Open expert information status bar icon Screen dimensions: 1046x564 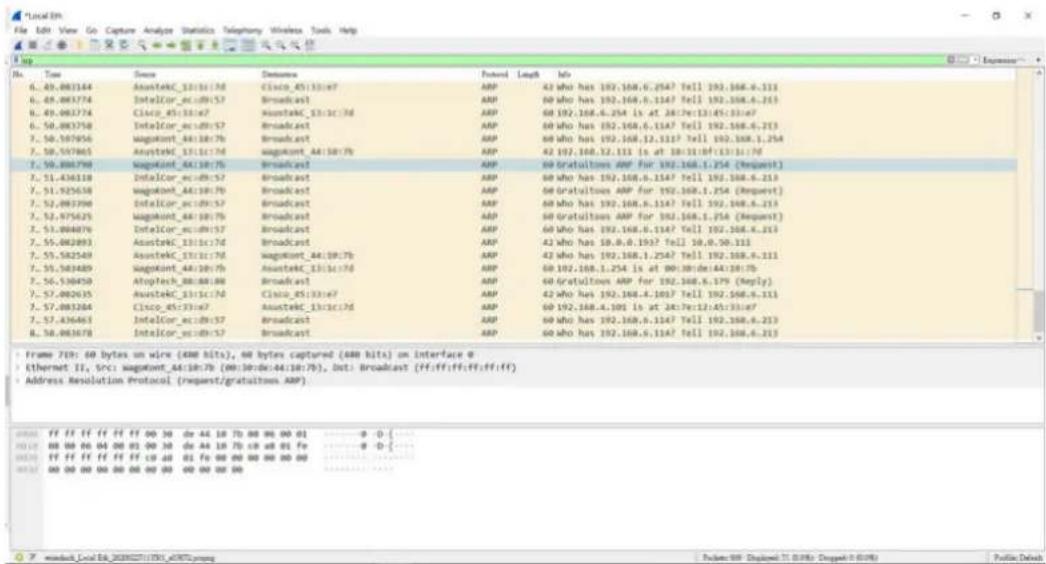19,557
